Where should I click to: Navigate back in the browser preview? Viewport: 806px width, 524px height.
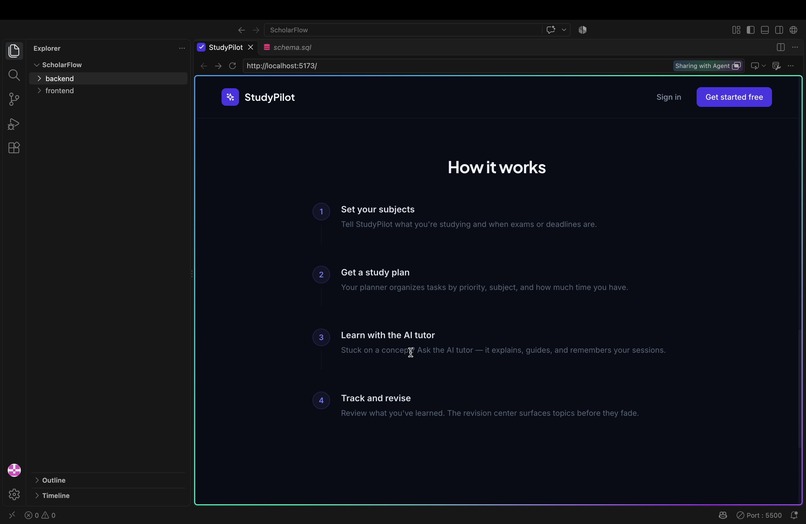point(204,66)
